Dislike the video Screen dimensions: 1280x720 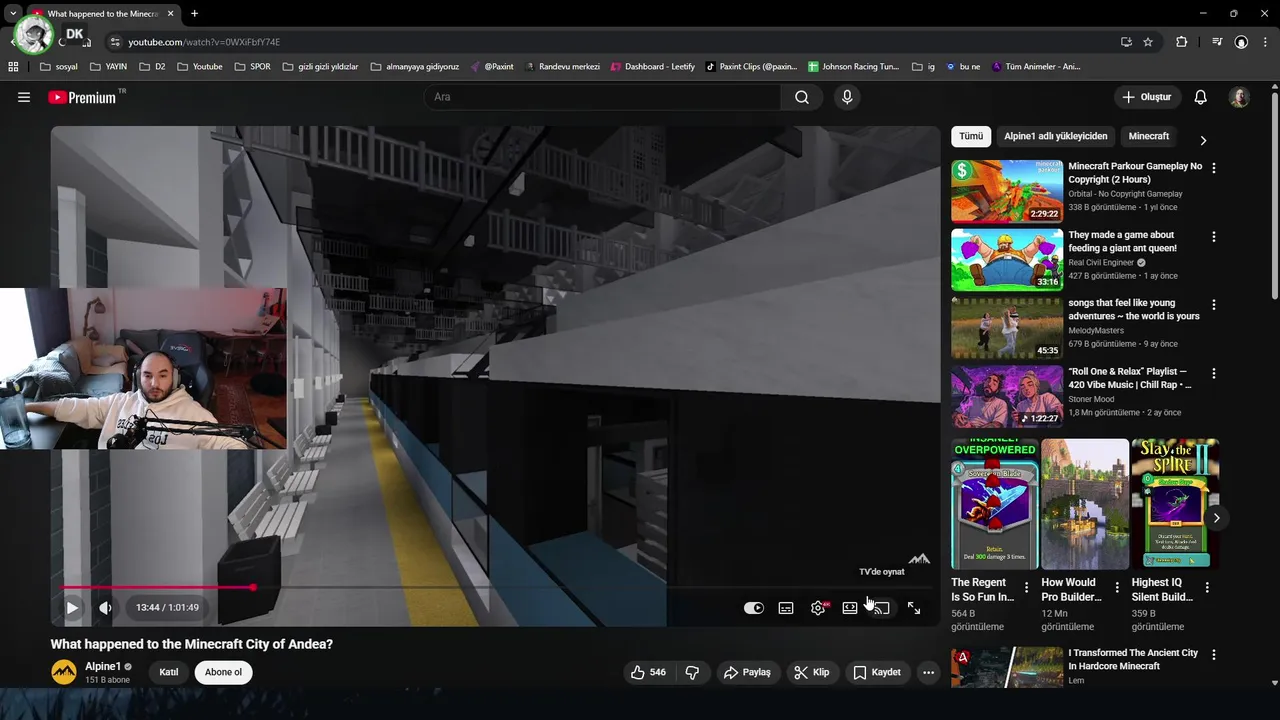tap(692, 672)
